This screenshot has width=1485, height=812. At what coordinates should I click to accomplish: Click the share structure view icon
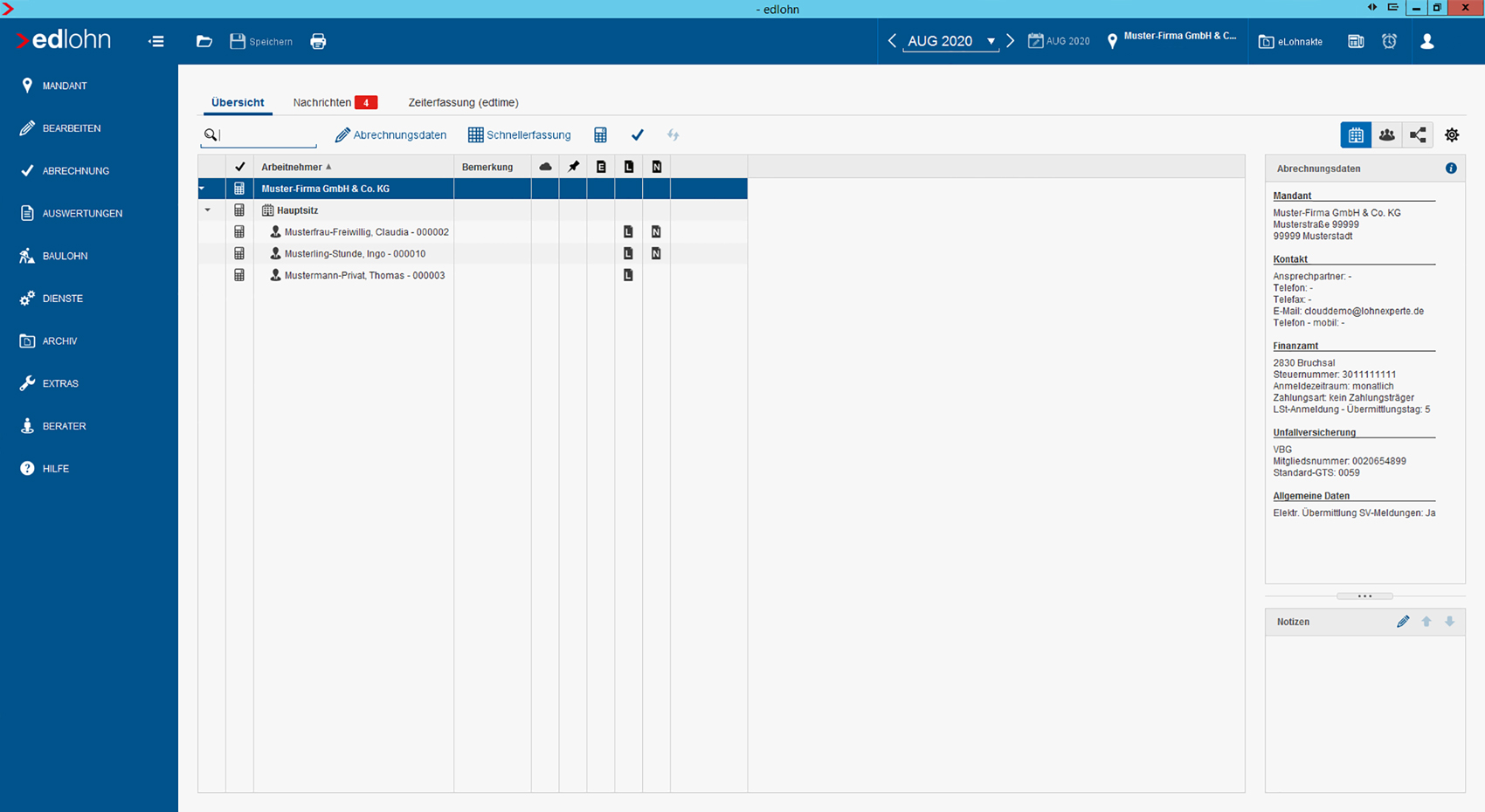[x=1418, y=134]
